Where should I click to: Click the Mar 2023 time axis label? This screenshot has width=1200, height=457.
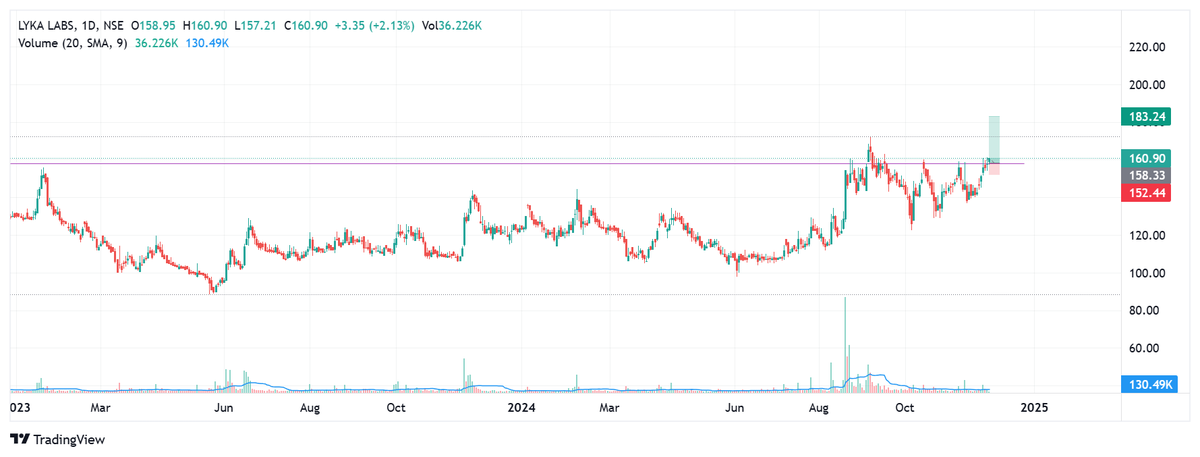pyautogui.click(x=100, y=408)
